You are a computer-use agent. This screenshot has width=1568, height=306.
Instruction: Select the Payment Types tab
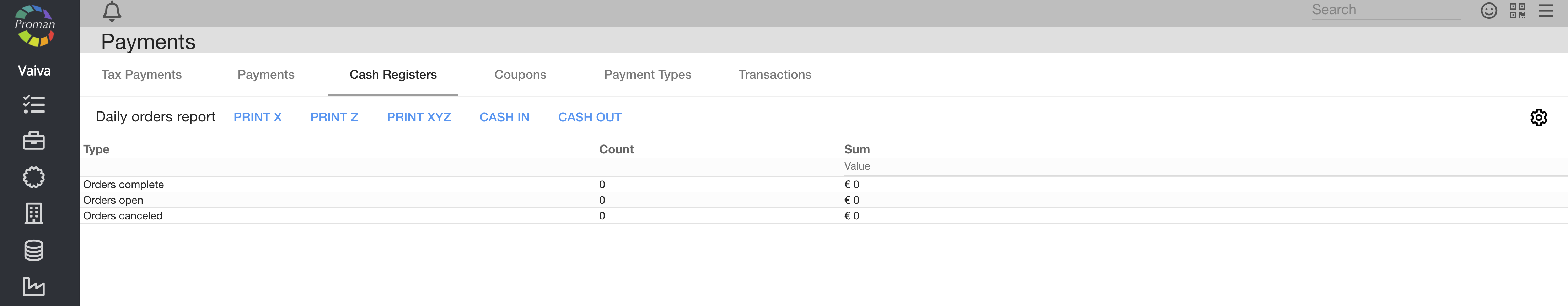click(647, 75)
